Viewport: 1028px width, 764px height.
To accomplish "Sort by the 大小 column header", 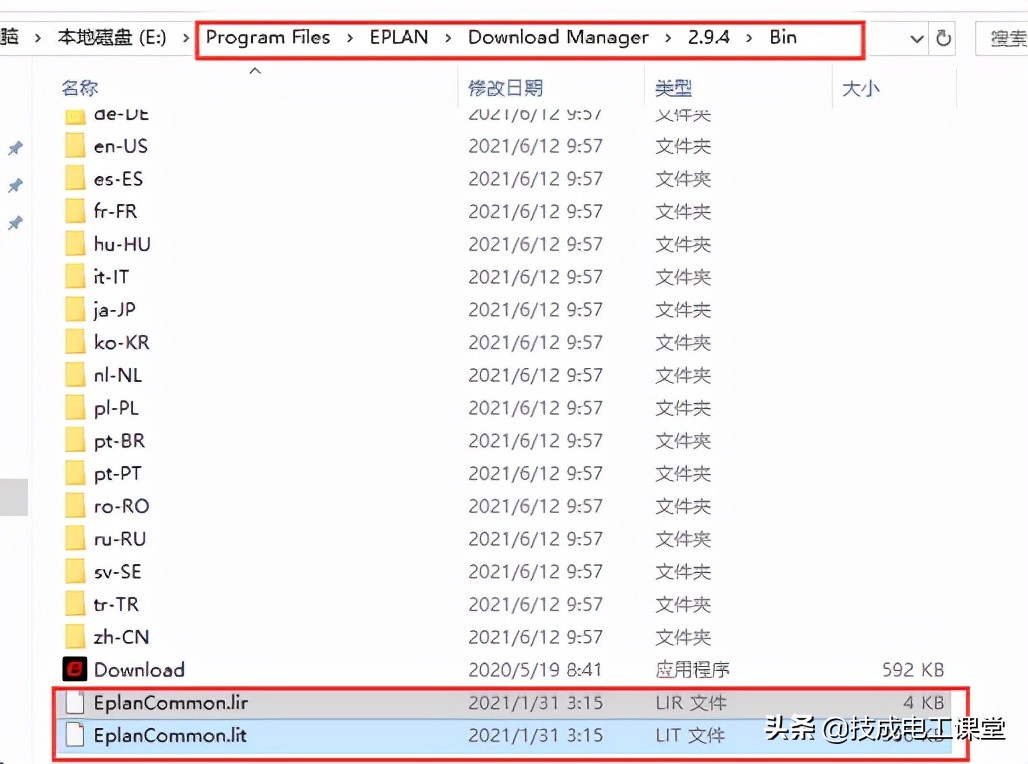I will click(860, 88).
